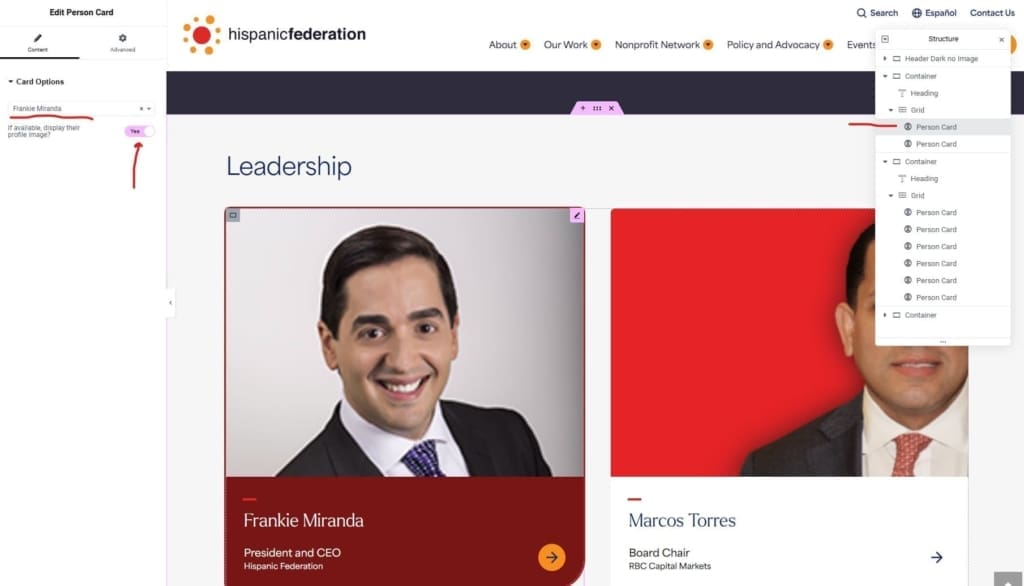
Task: Toggle the display profile image switch
Action: [139, 131]
